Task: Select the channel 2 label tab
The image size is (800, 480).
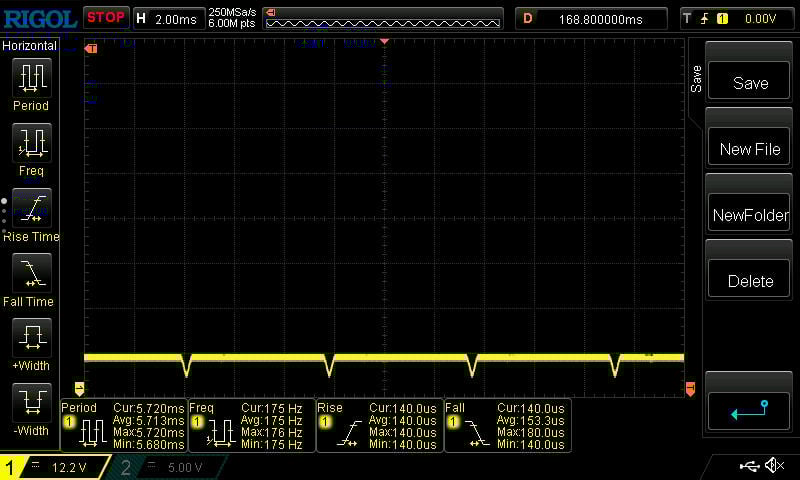Action: pos(126,467)
